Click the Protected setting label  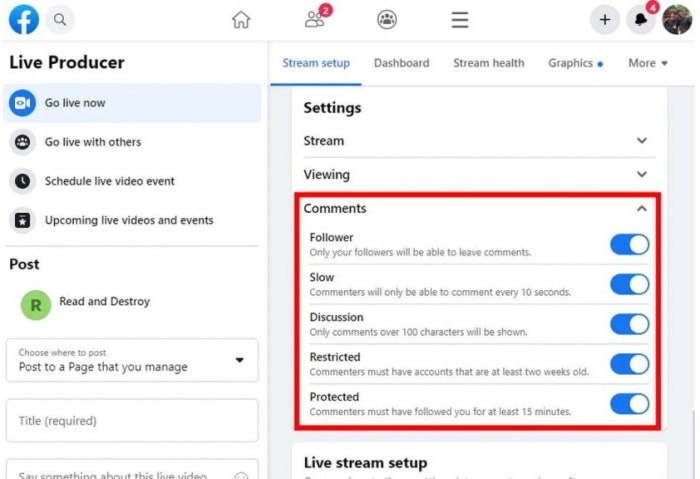point(334,397)
